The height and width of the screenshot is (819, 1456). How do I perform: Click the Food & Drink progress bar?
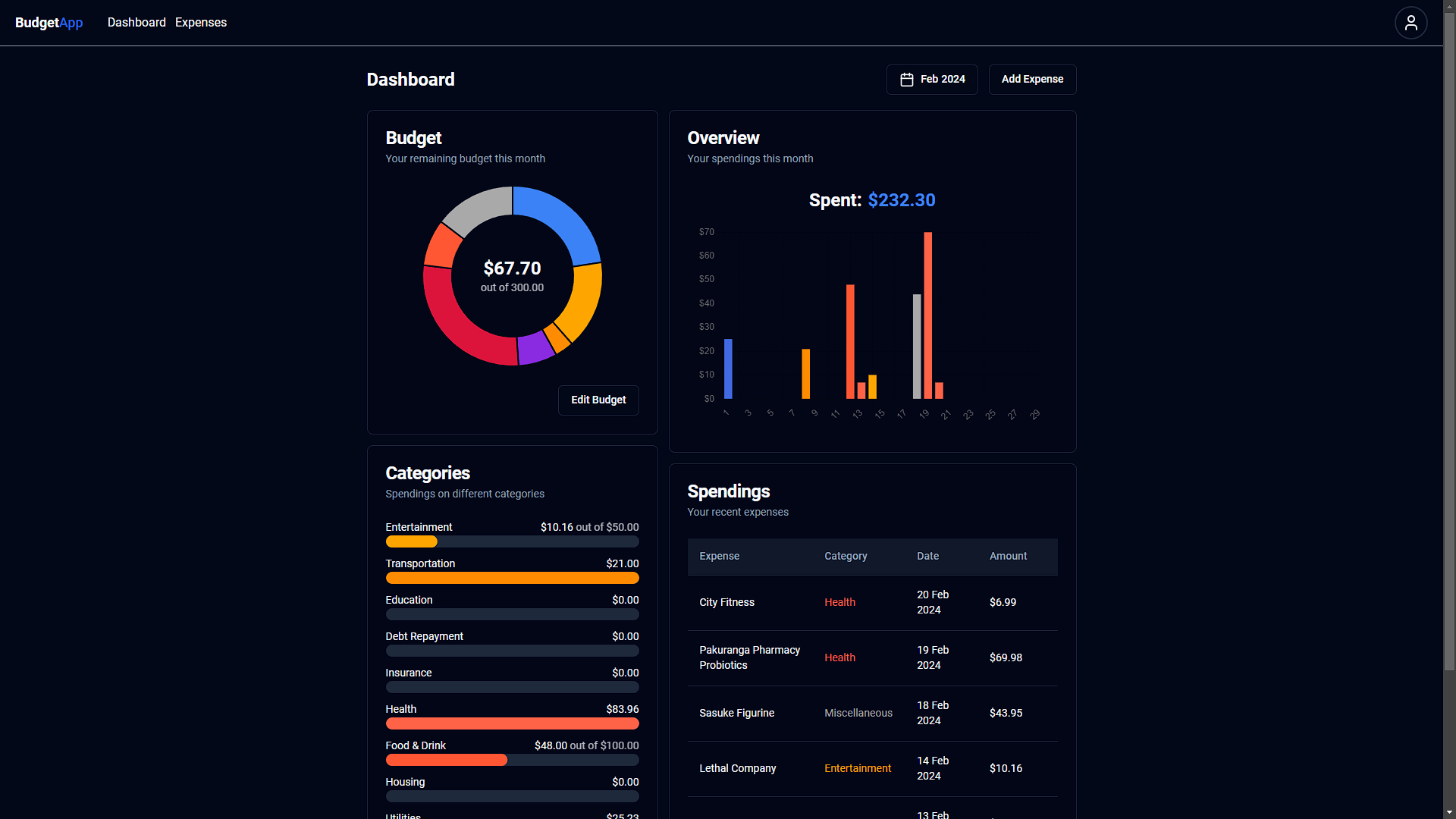point(512,760)
